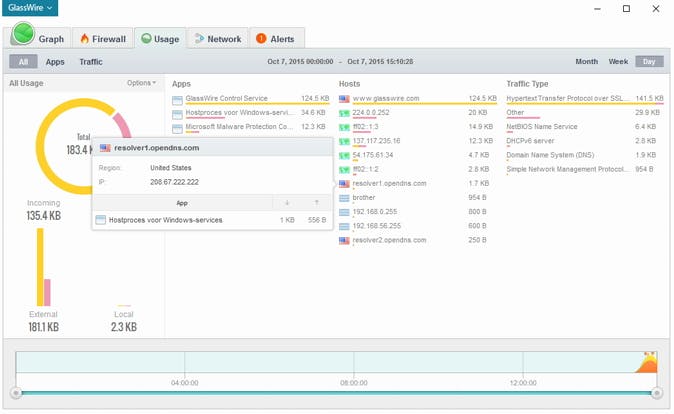Open the GlassWire main menu dropdown

pos(30,8)
